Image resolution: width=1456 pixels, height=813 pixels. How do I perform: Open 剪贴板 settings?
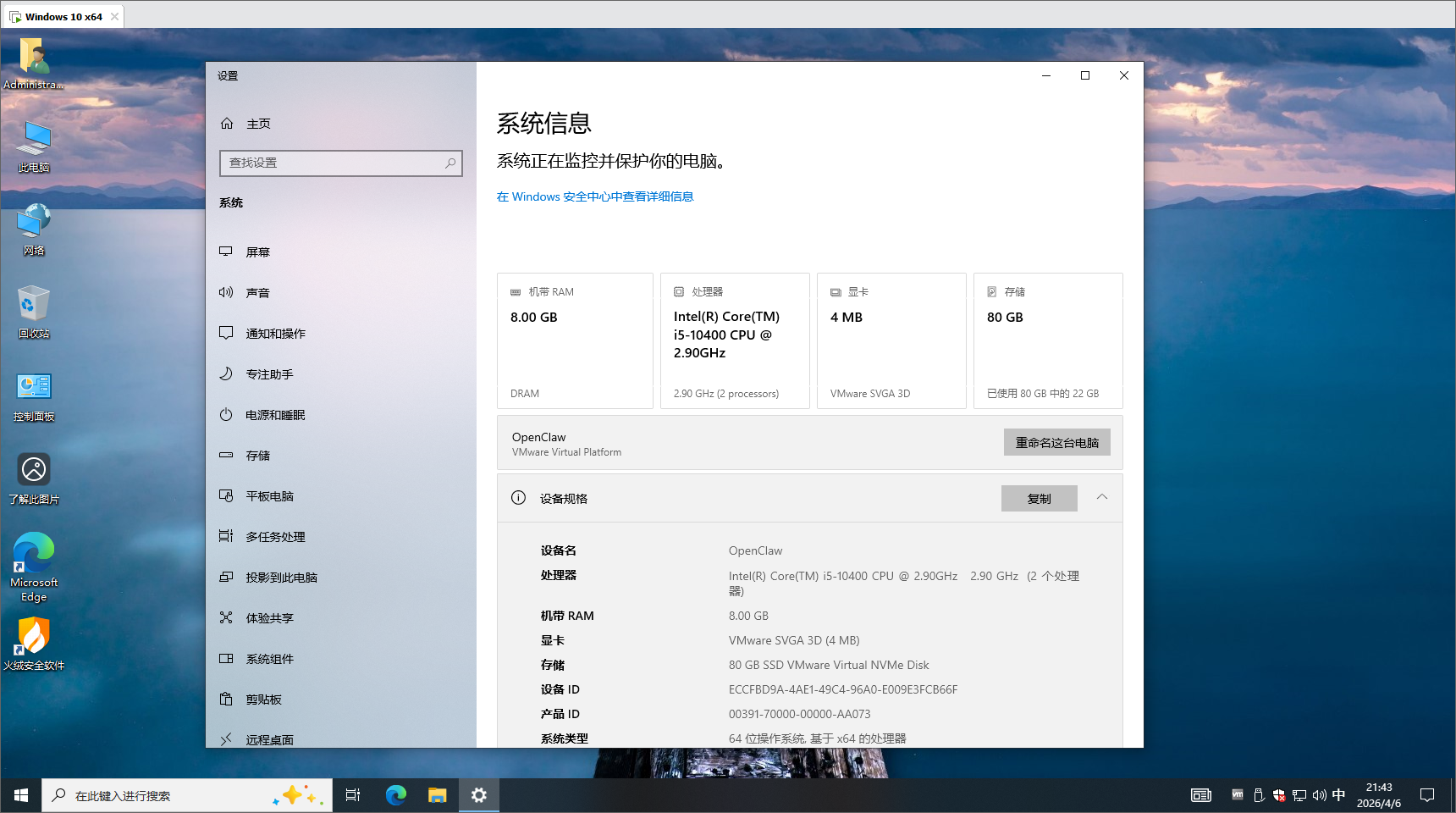[262, 699]
